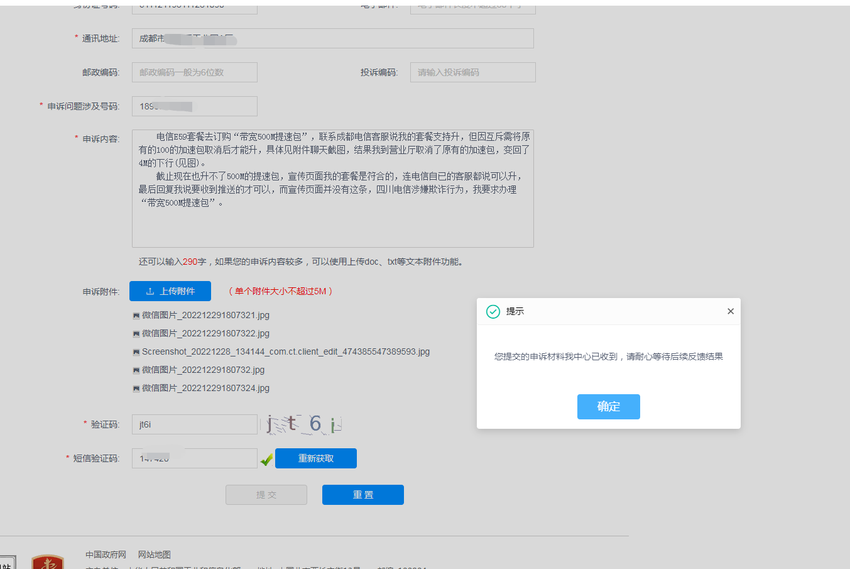Viewport: 850px width, 569px height.
Task: Click the 投诉编码 complaint code field
Action: [x=473, y=72]
